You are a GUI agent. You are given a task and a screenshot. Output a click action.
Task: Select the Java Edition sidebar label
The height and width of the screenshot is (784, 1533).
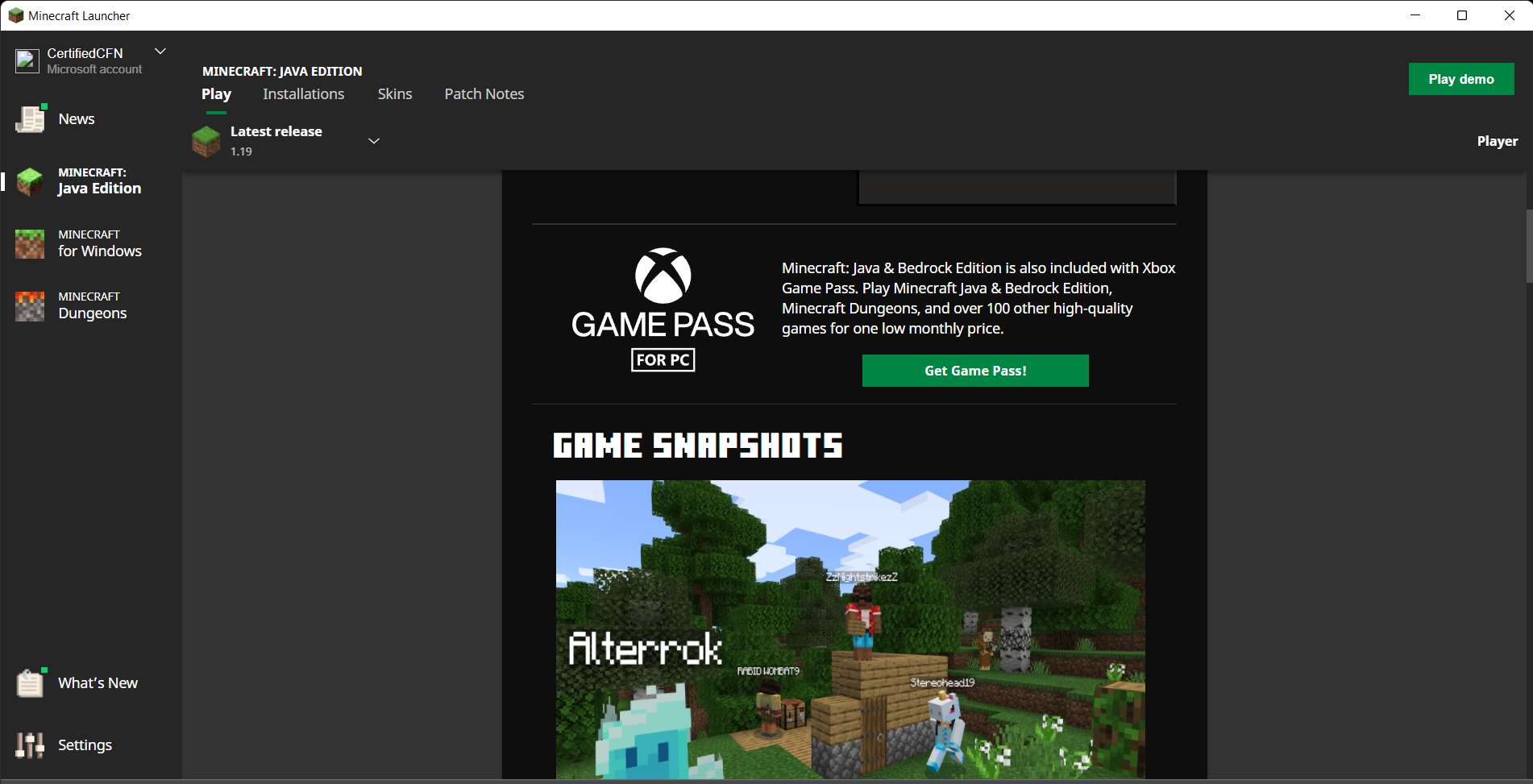[99, 181]
